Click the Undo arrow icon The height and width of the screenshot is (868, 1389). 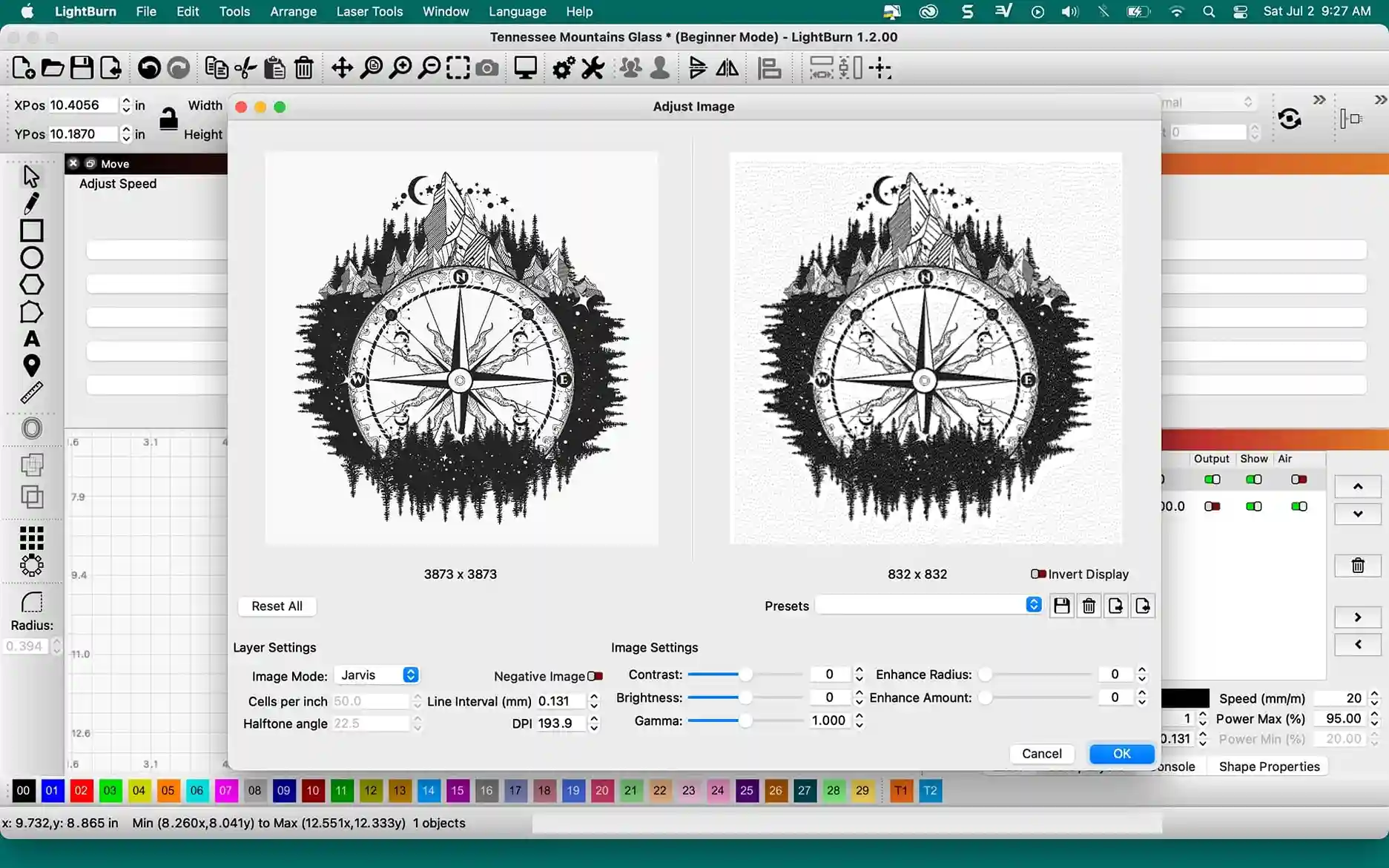(x=149, y=68)
